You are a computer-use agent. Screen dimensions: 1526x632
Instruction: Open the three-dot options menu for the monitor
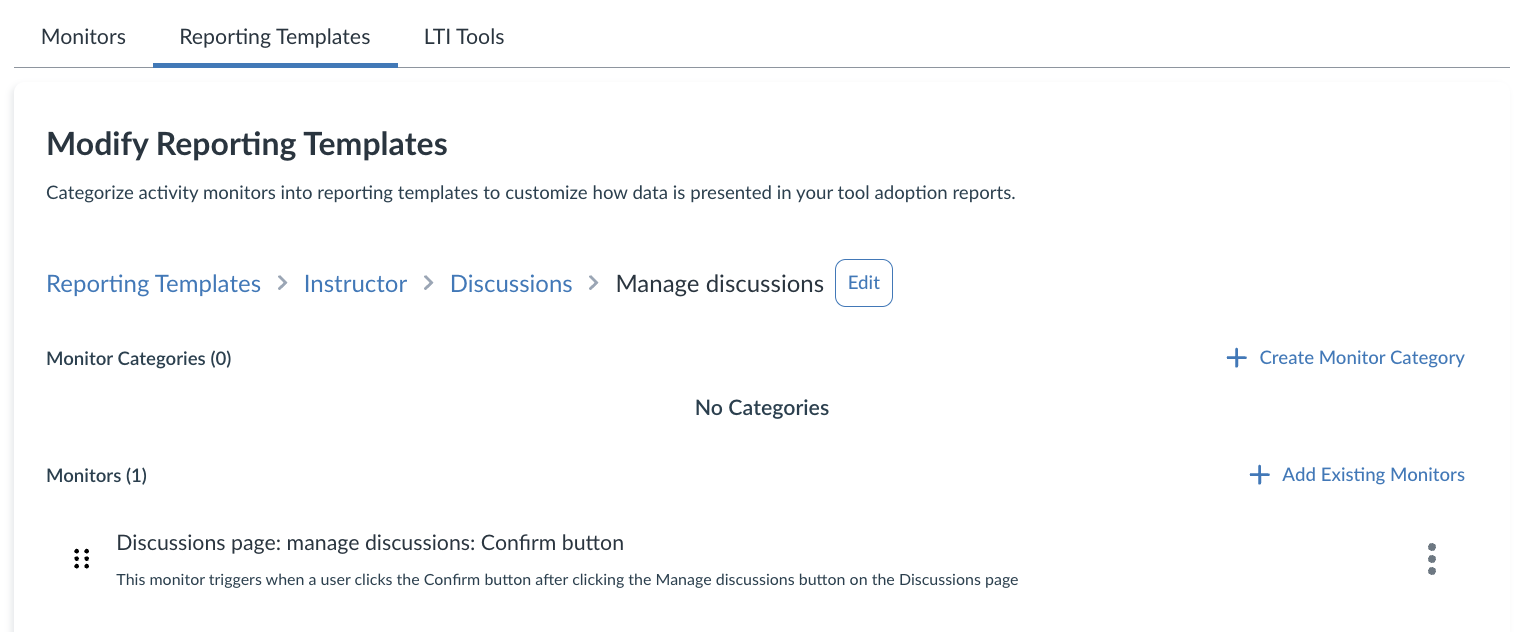pyautogui.click(x=1432, y=559)
